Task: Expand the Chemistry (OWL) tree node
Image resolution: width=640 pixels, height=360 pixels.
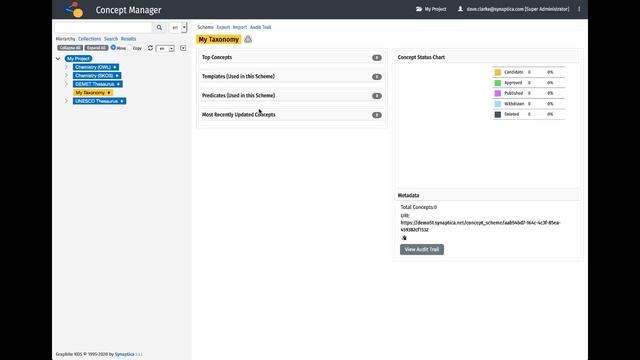Action: pyautogui.click(x=67, y=67)
